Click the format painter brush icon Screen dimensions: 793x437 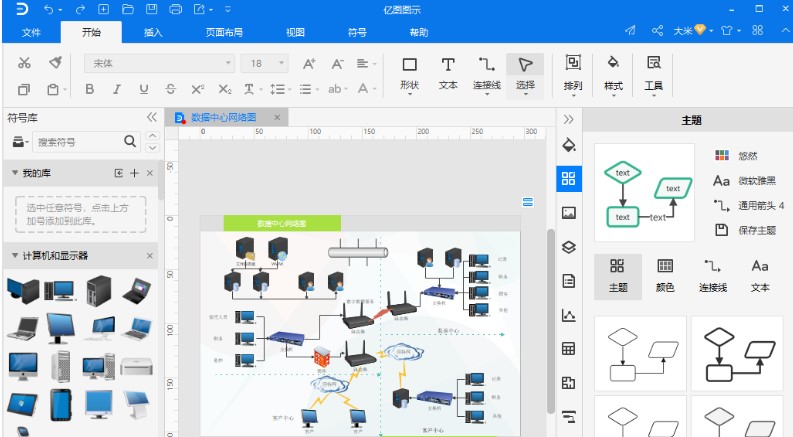pyautogui.click(x=56, y=63)
